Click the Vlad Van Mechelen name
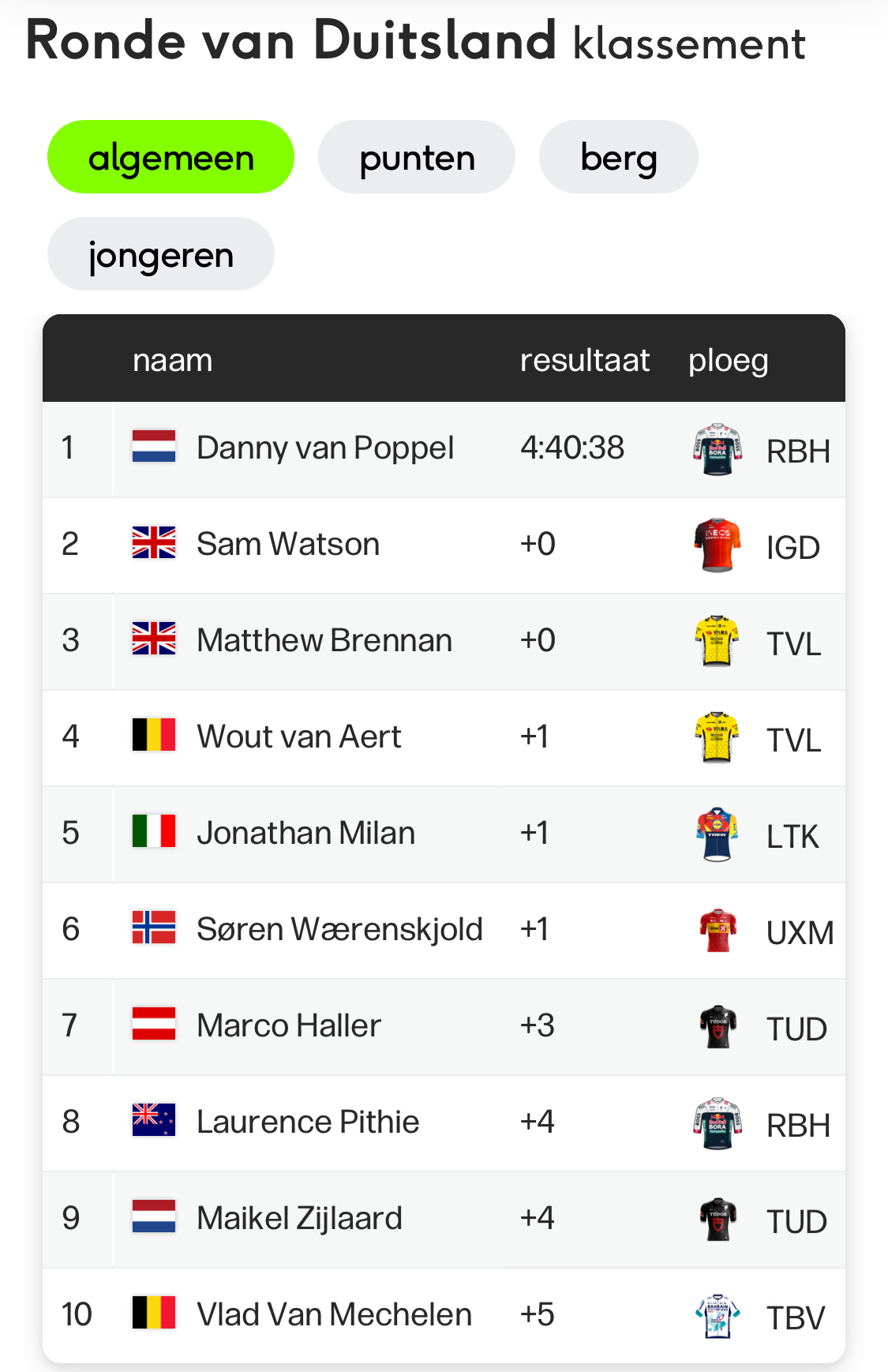This screenshot has height=1372, width=888. [335, 1314]
